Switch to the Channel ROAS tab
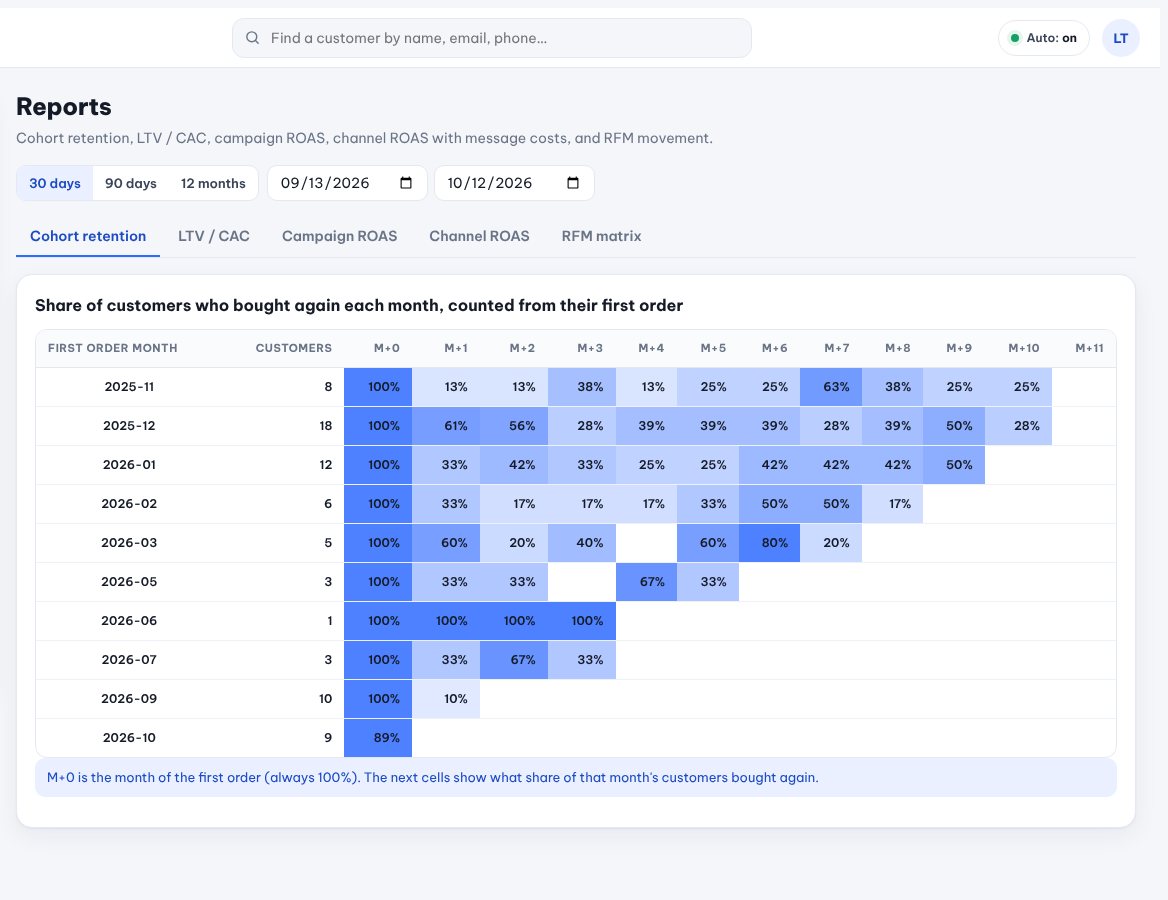The width and height of the screenshot is (1168, 900). (479, 236)
